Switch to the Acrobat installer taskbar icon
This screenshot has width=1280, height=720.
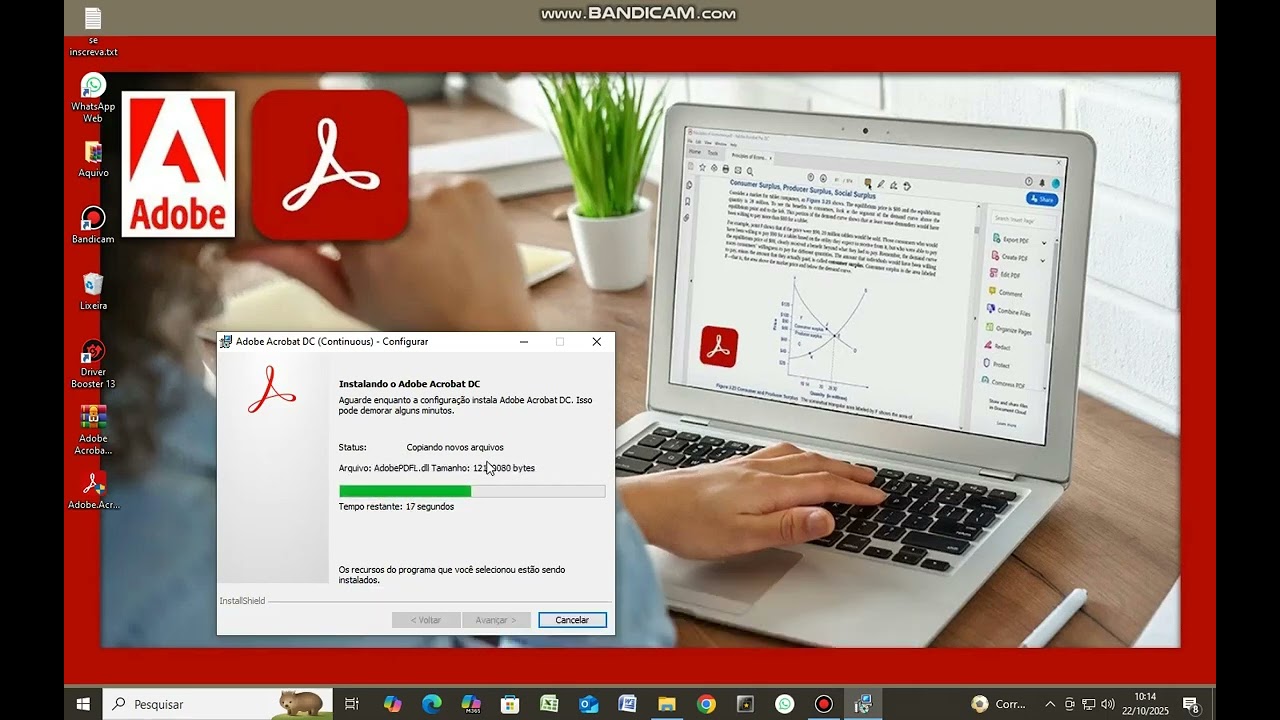[x=863, y=704]
